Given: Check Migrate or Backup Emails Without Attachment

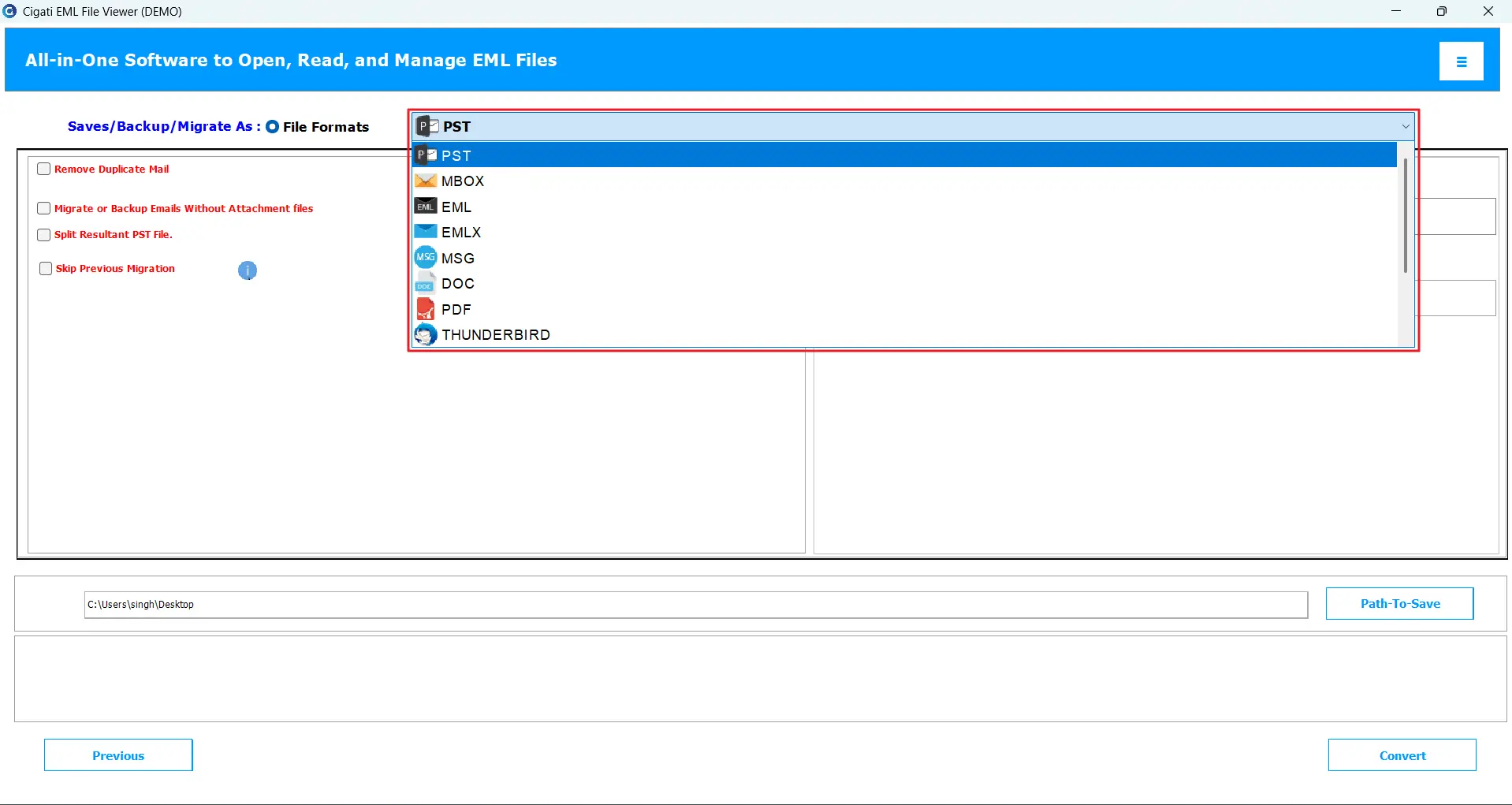Looking at the screenshot, I should [x=44, y=208].
